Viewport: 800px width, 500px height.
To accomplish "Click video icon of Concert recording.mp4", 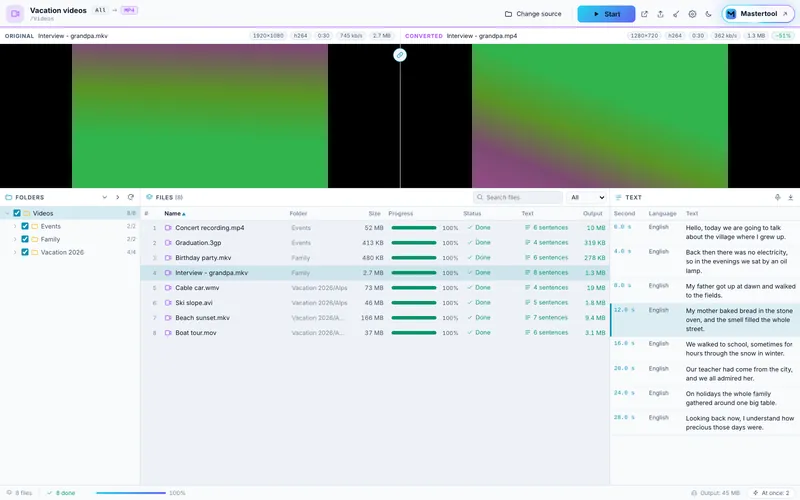I will [x=168, y=228].
